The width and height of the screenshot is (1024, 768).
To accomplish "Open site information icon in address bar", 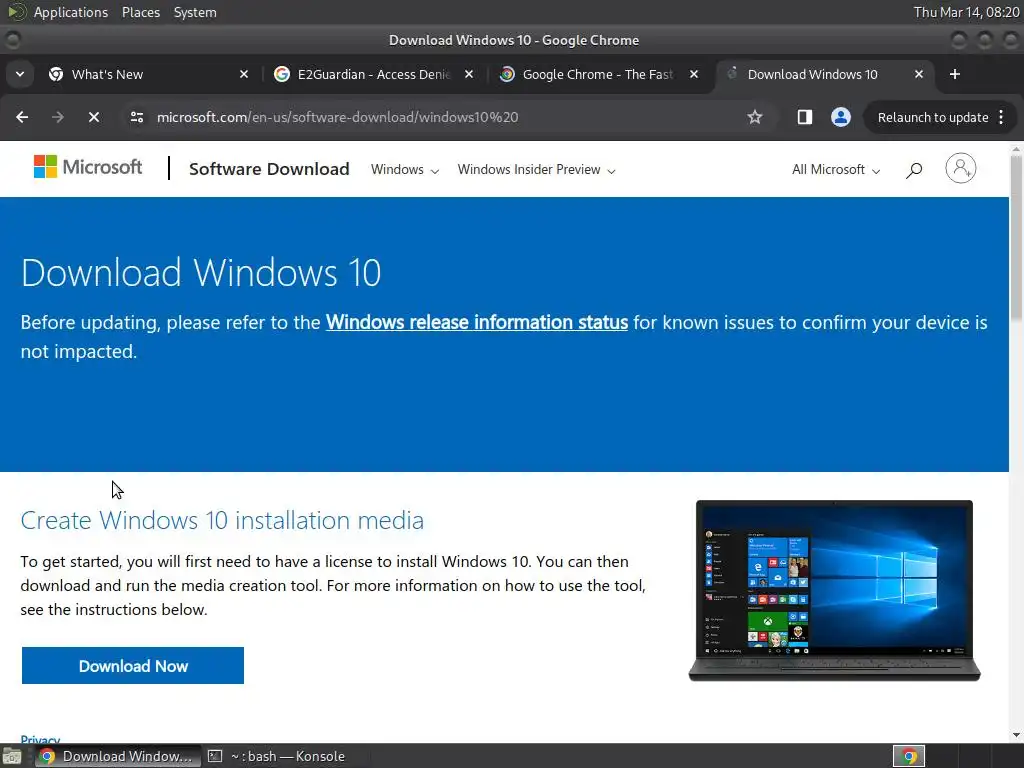I will (x=137, y=117).
